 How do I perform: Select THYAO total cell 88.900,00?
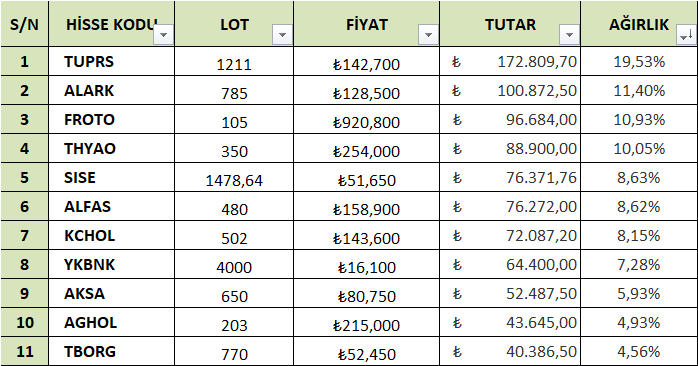[510, 148]
